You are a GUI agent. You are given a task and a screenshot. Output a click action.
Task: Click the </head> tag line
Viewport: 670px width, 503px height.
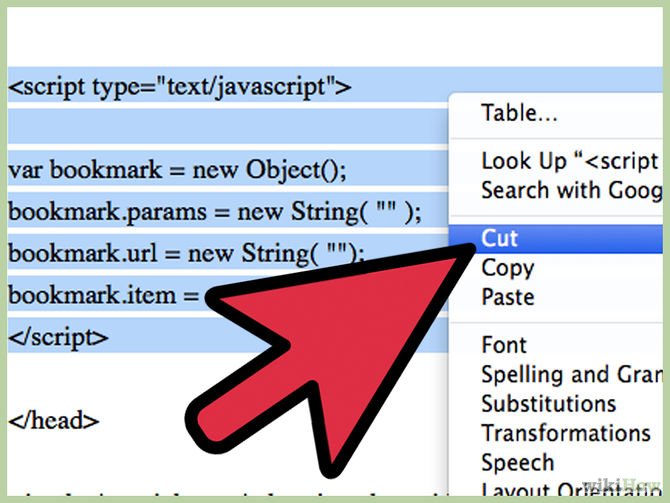53,421
